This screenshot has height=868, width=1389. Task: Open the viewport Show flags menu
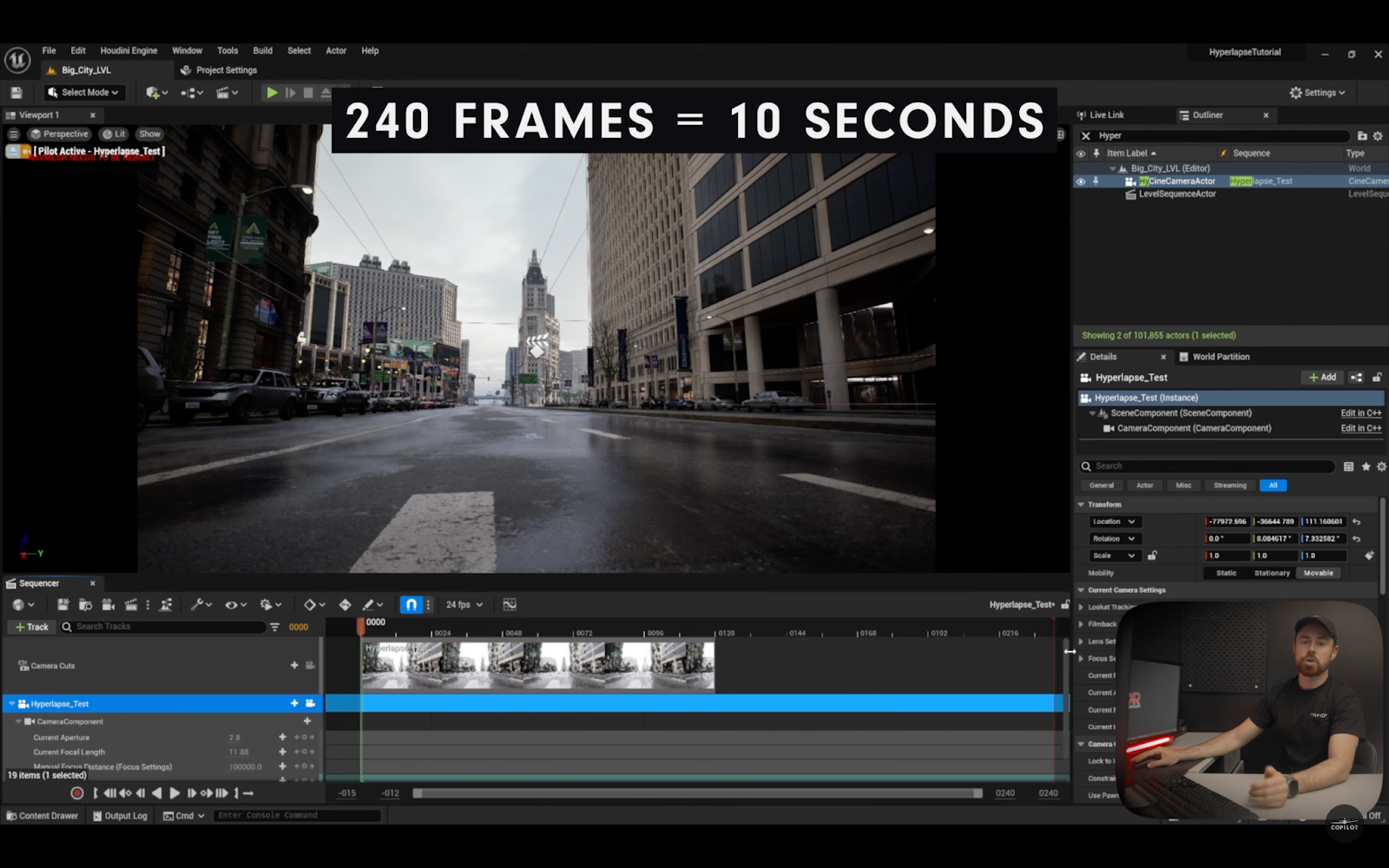(x=149, y=134)
